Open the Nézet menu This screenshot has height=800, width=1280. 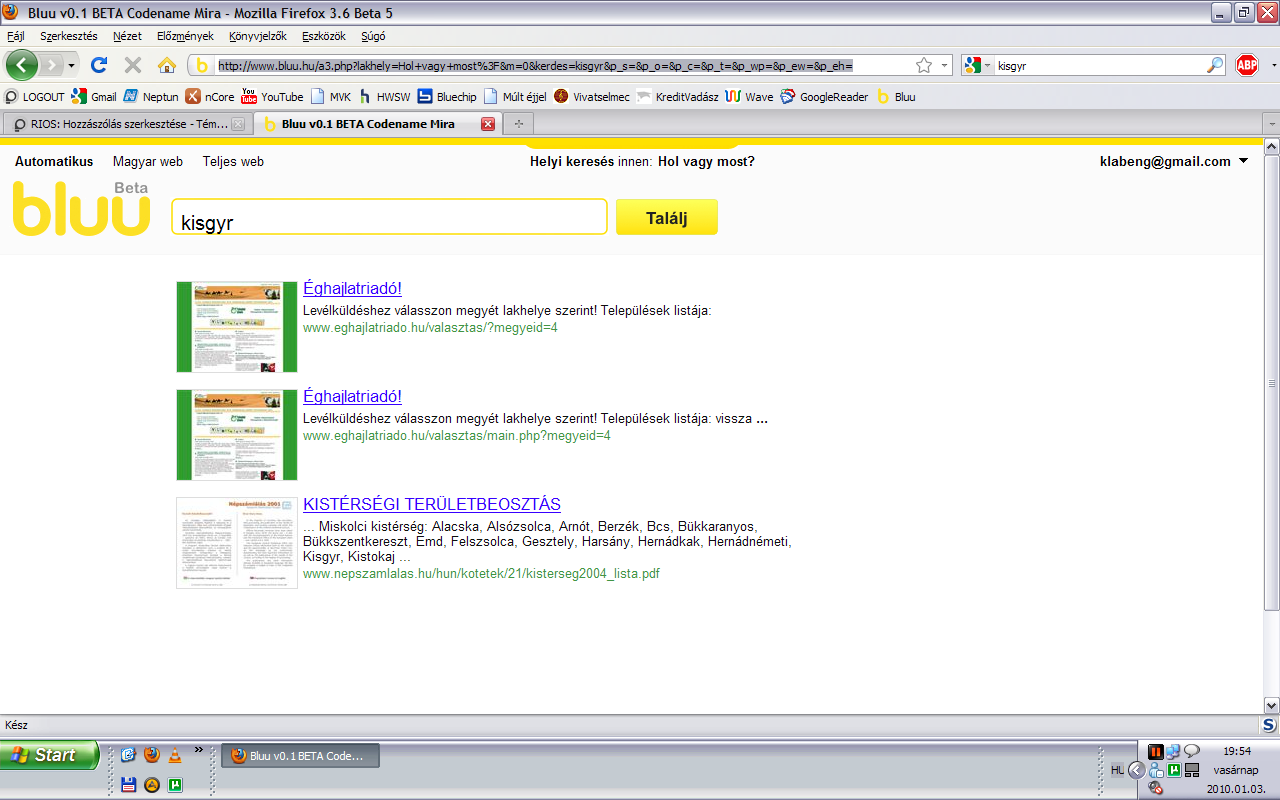click(127, 36)
